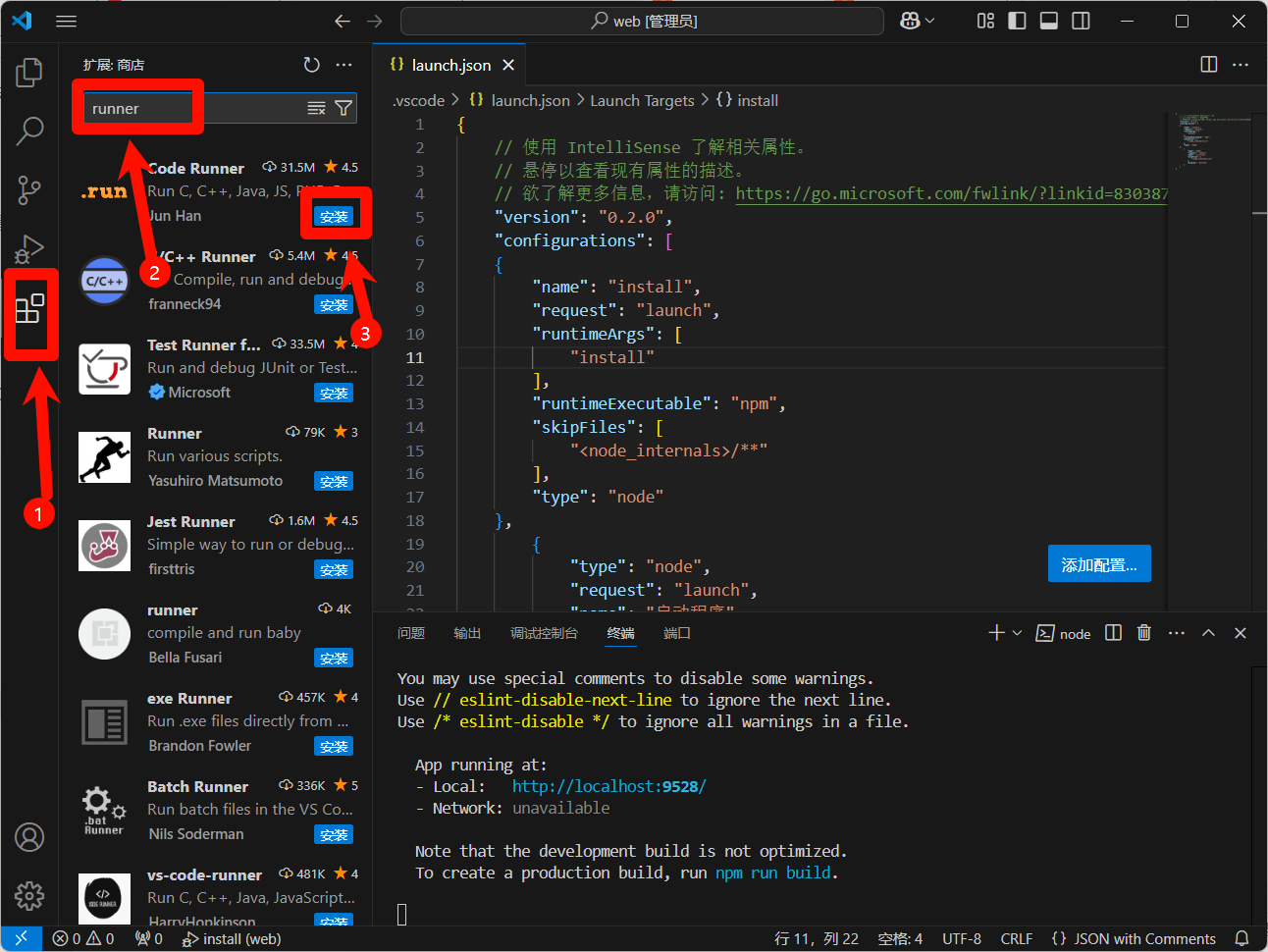Open the Explorer view in activity bar
This screenshot has height=952, width=1268.
[29, 73]
